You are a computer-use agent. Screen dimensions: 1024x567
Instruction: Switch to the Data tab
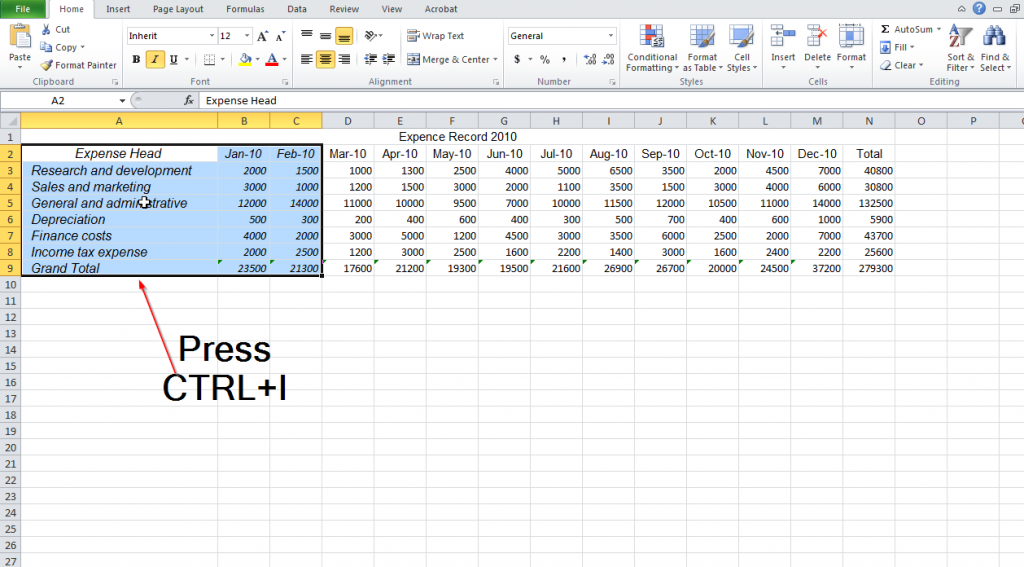click(x=297, y=9)
